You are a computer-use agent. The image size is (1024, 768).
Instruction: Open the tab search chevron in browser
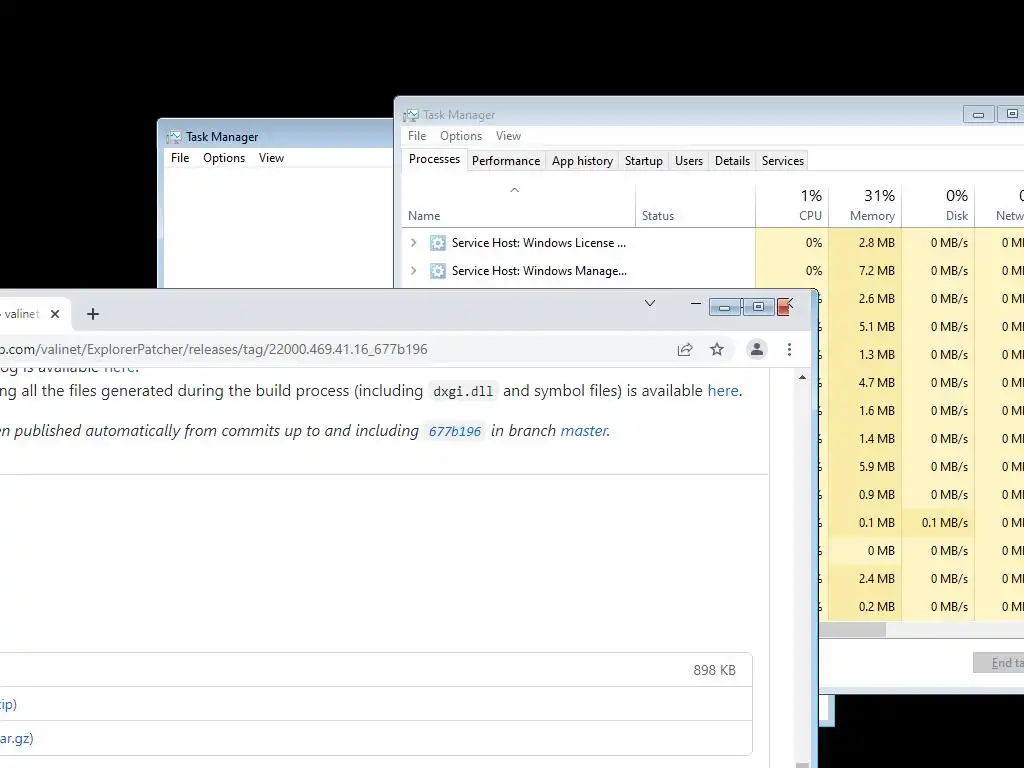coord(650,303)
